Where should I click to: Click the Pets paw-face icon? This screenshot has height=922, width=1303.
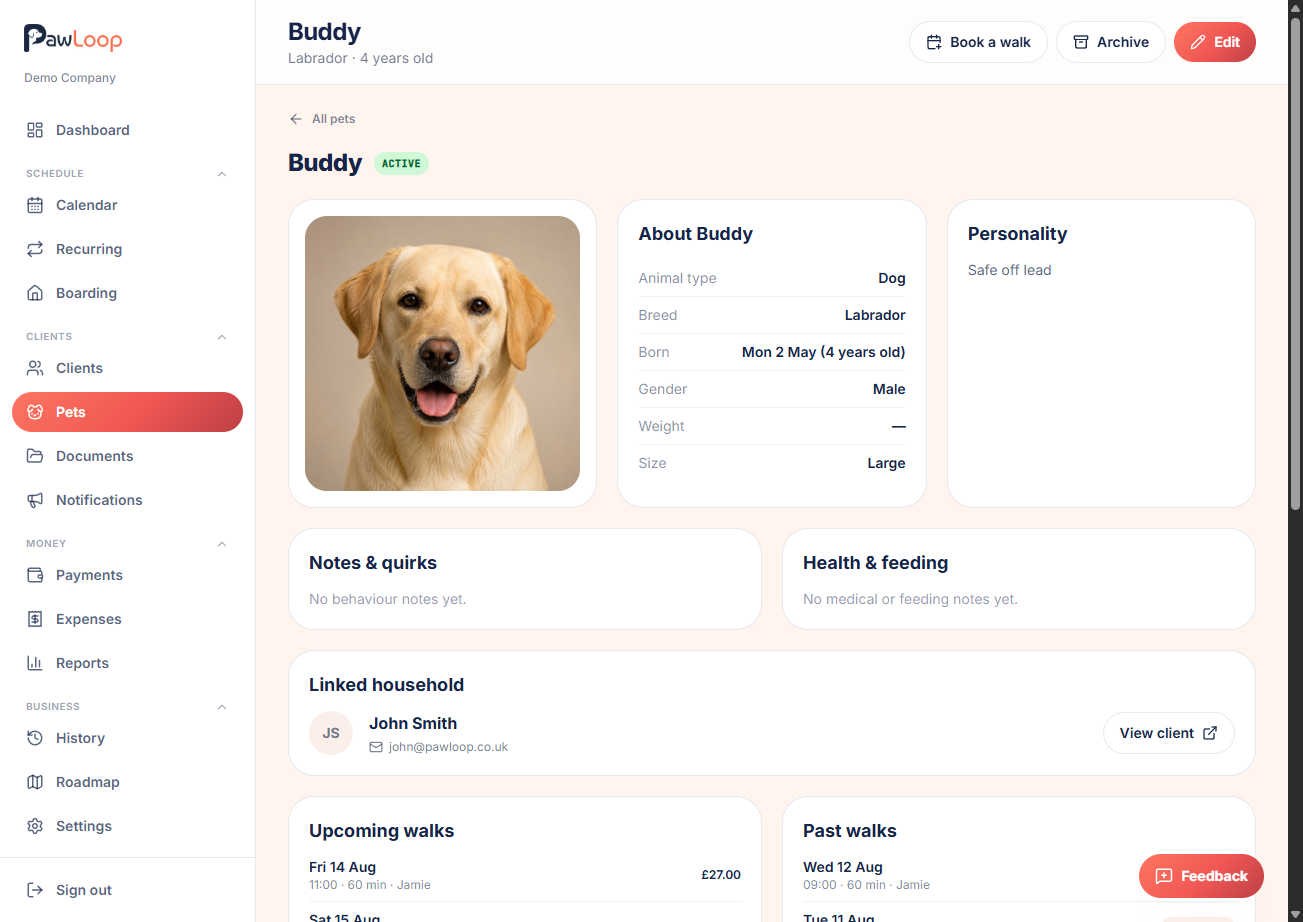click(x=35, y=412)
